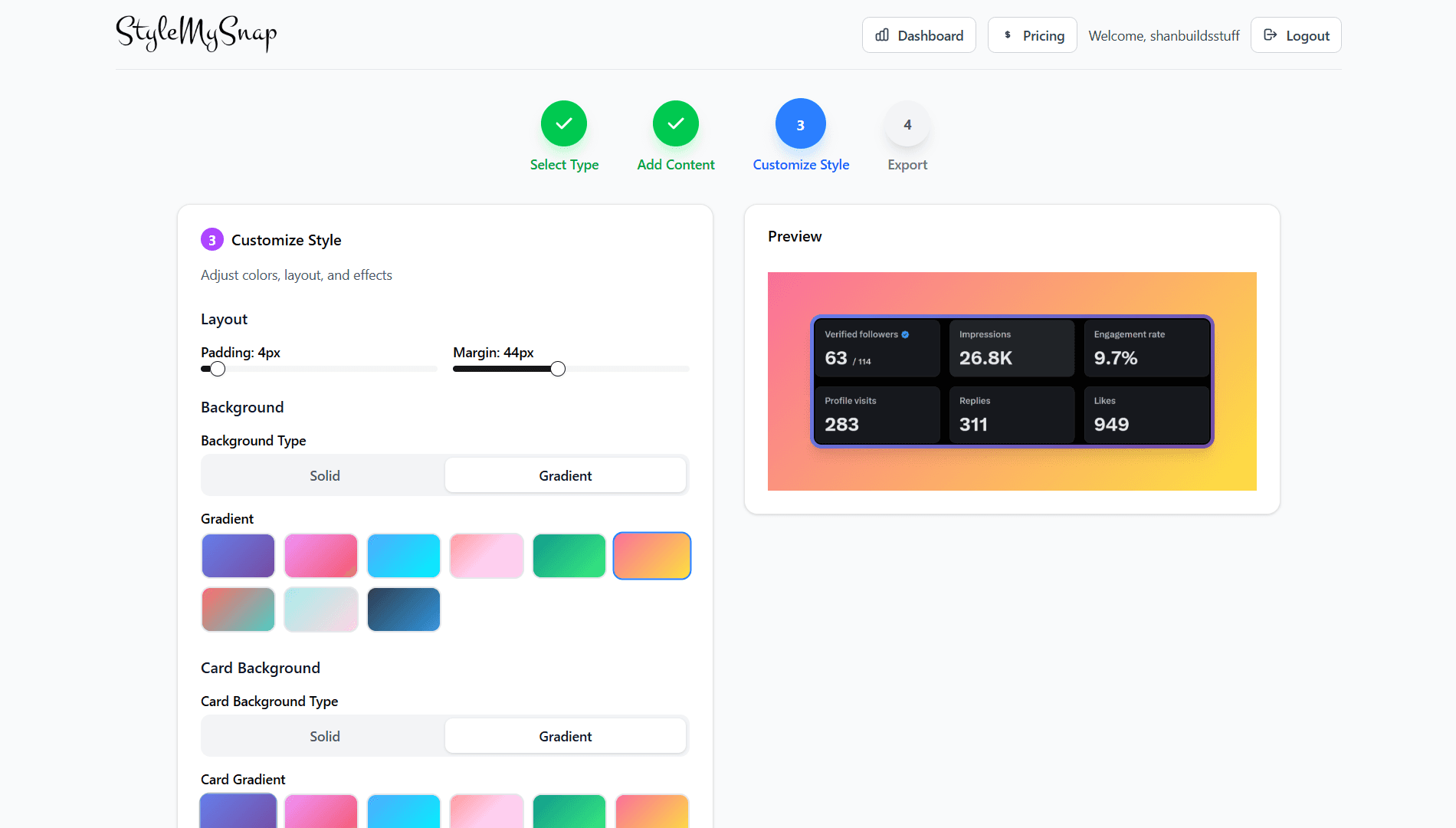Set Card Background Type to Solid
Image resolution: width=1456 pixels, height=828 pixels.
coord(324,736)
